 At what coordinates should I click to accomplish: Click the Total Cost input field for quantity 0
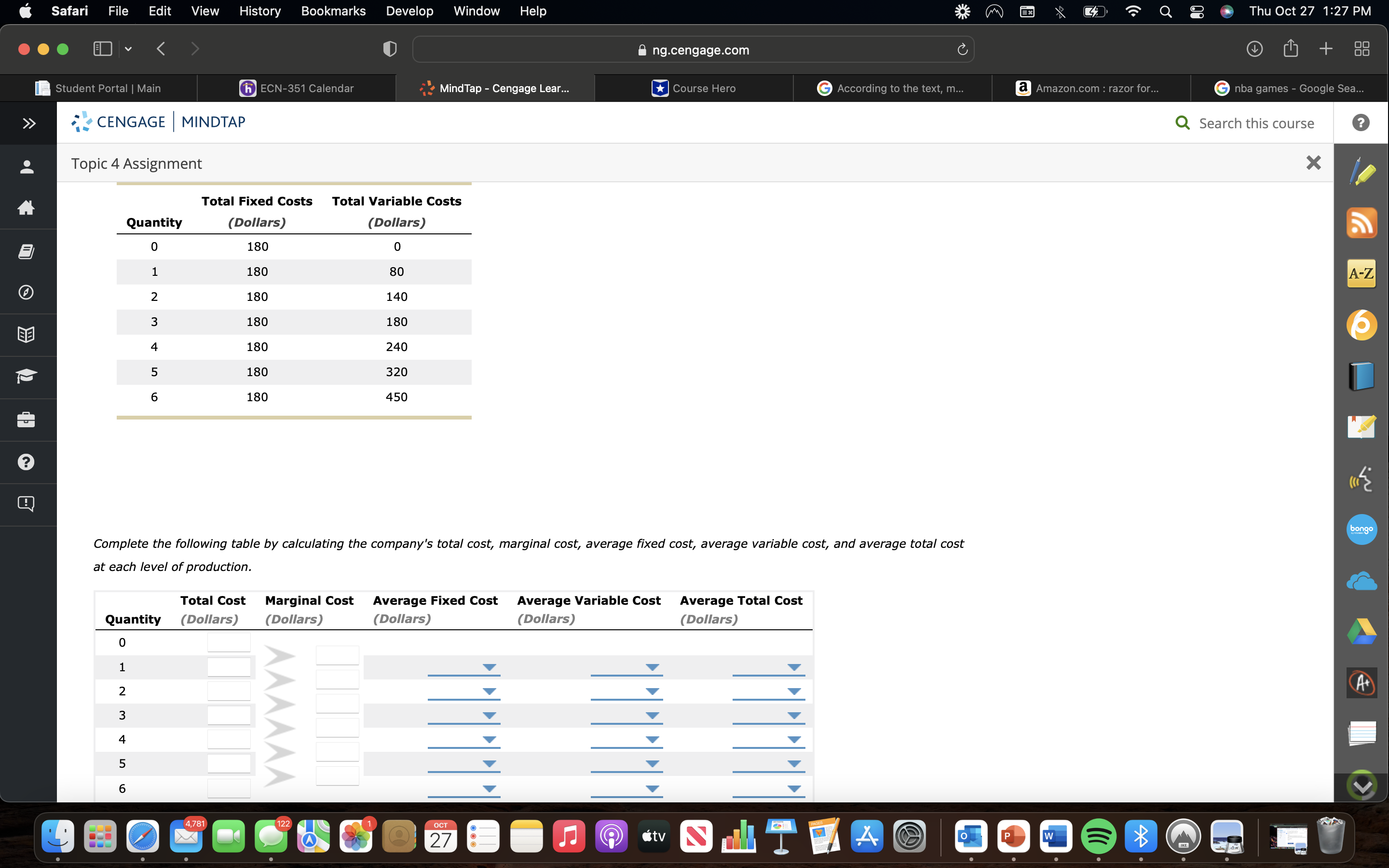pos(229,642)
